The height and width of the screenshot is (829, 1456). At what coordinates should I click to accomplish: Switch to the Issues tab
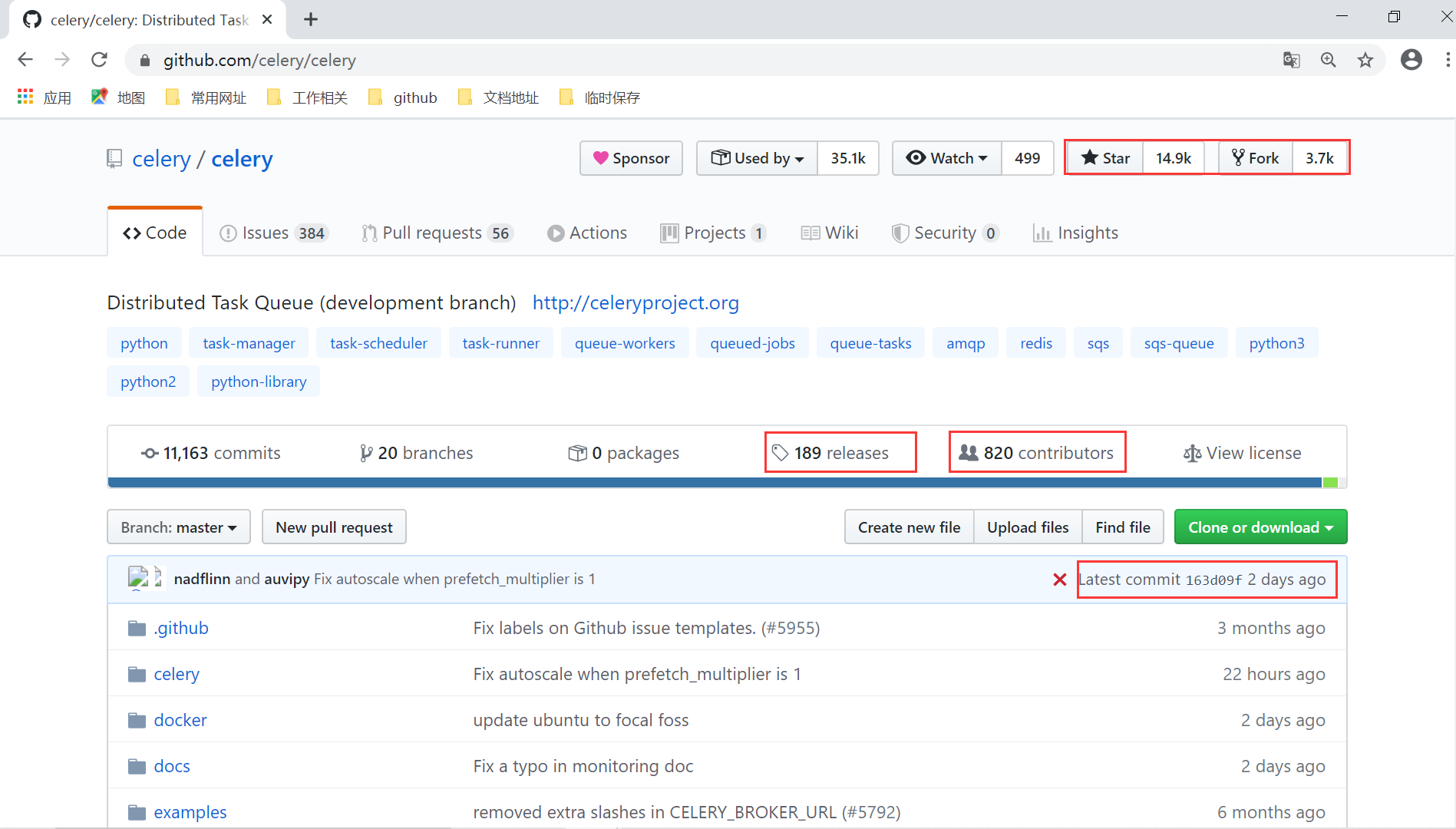(x=274, y=233)
